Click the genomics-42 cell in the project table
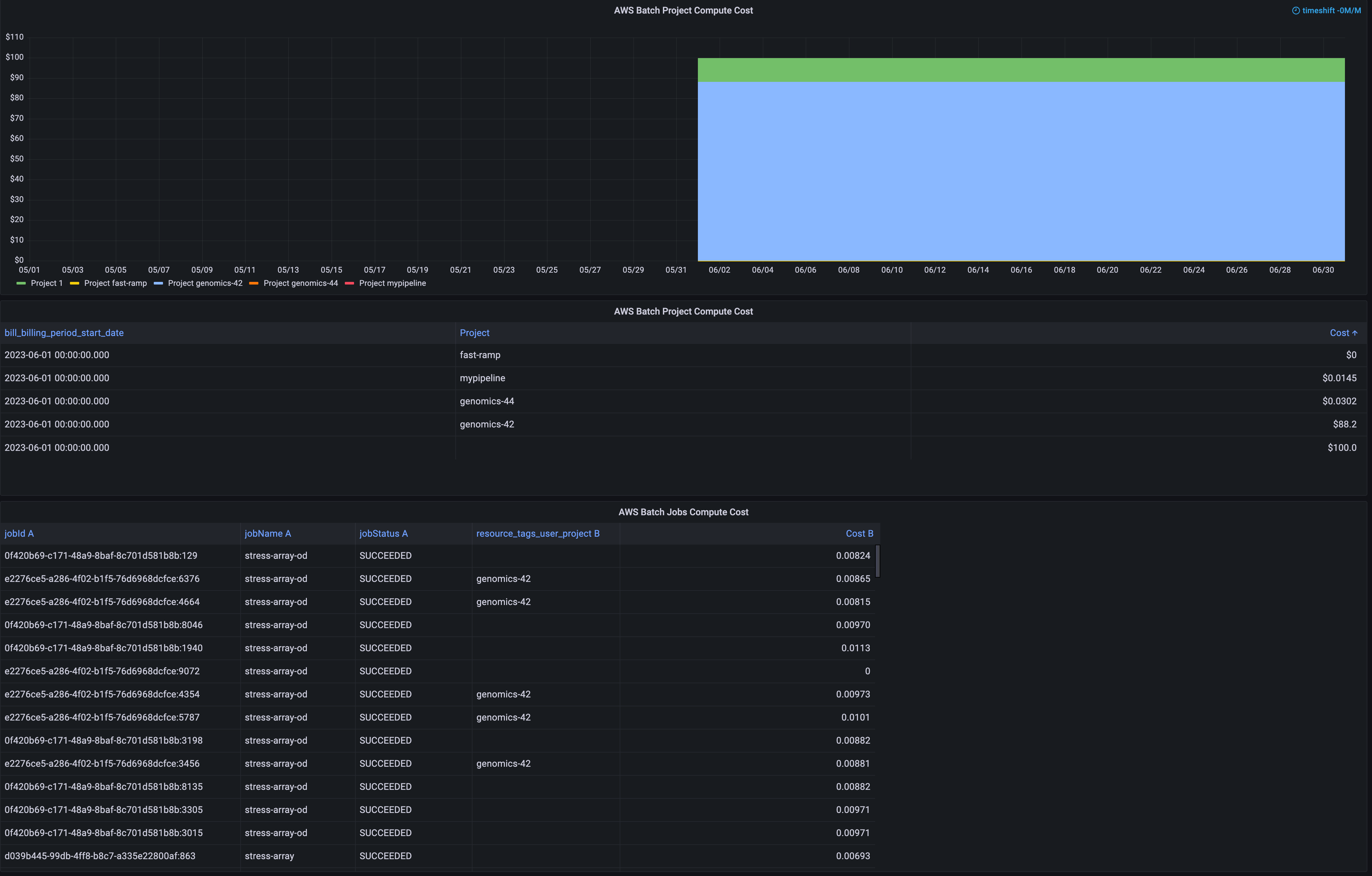 487,424
